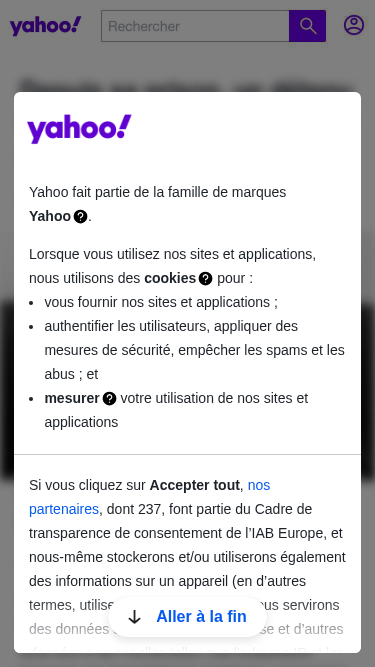The image size is (375, 667).
Task: Focus the Rechercher search field
Action: (x=195, y=26)
